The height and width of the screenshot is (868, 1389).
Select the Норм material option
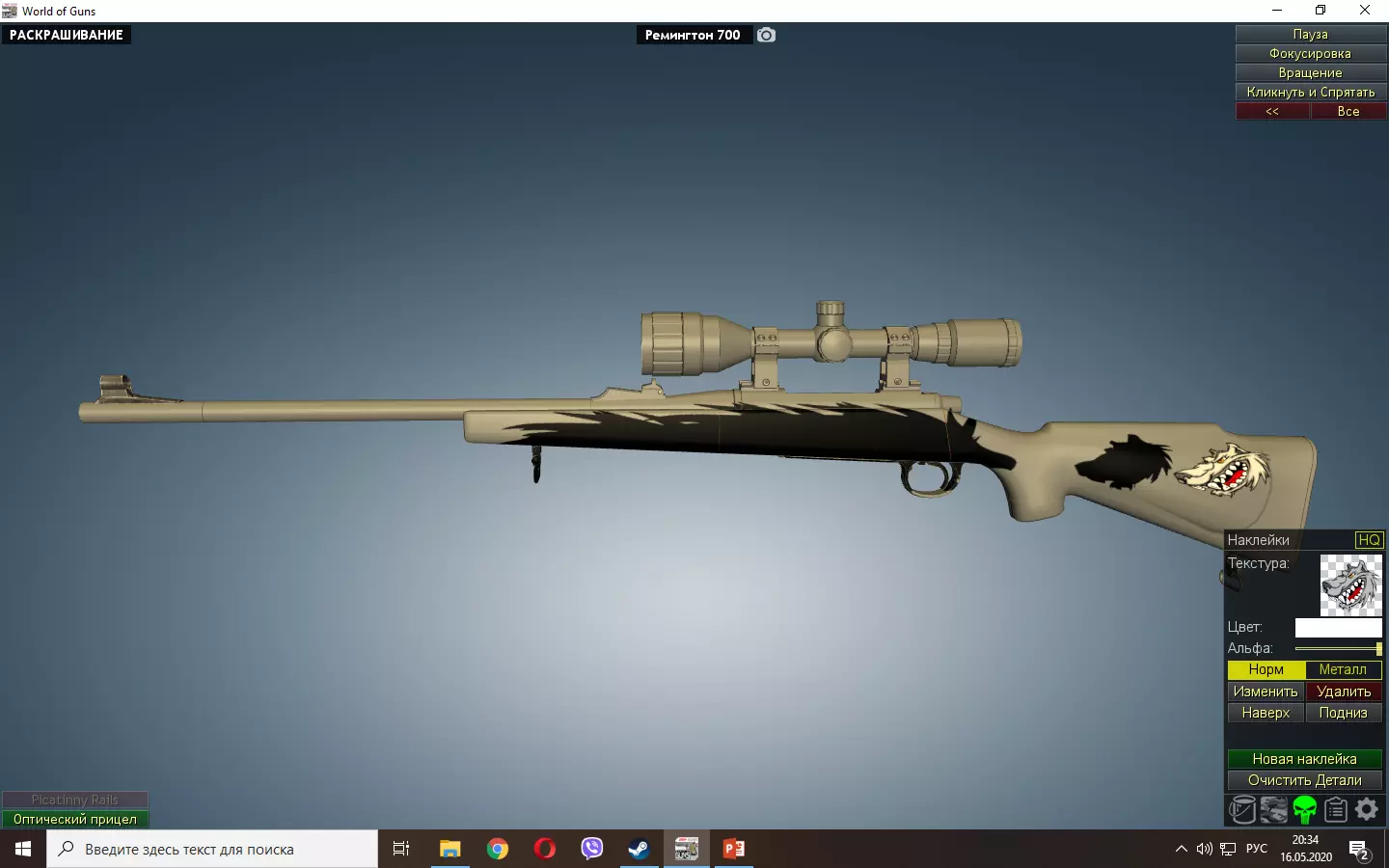tap(1266, 669)
